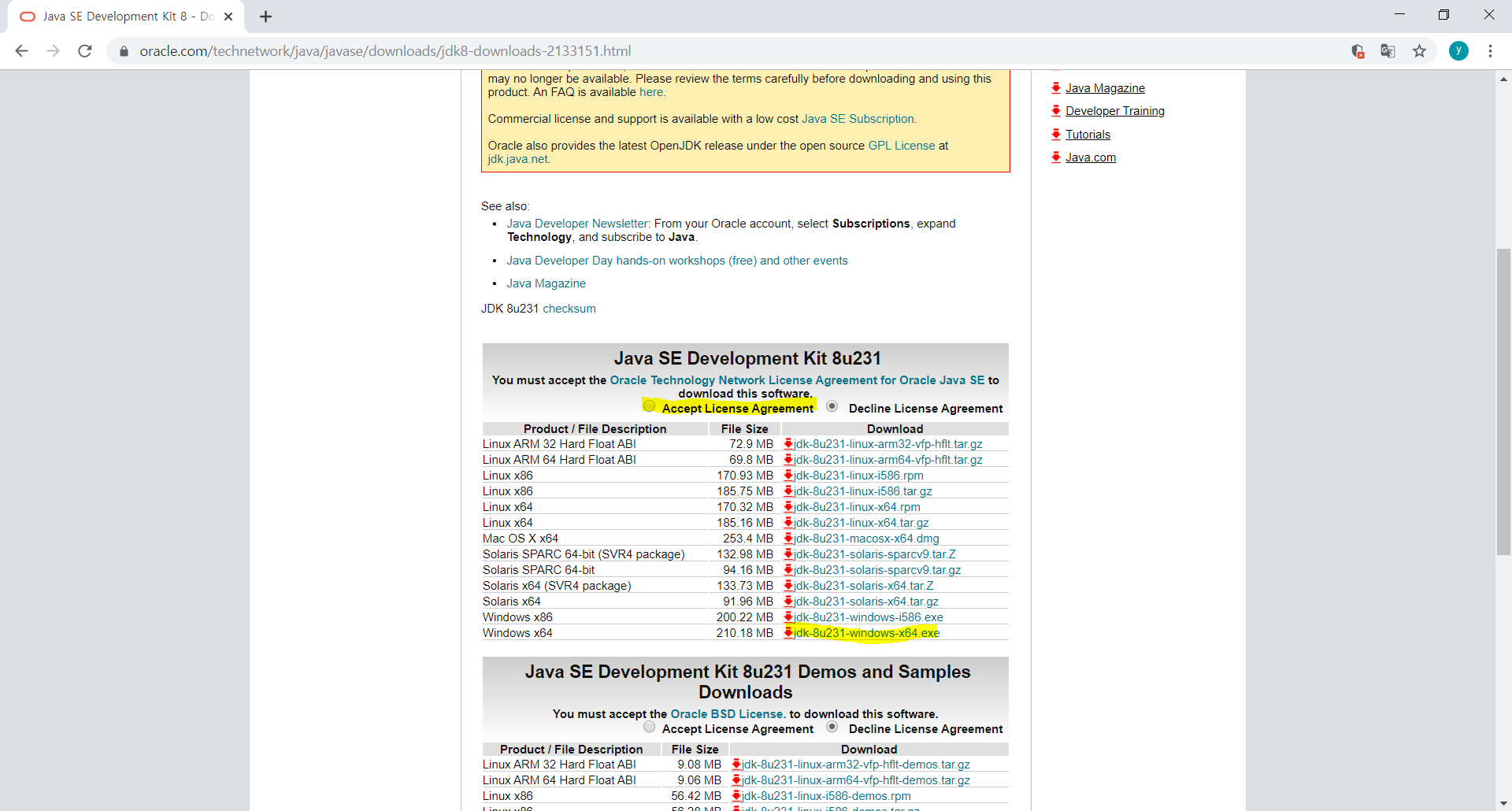
Task: Open Java Magazine link under See also
Action: (547, 283)
